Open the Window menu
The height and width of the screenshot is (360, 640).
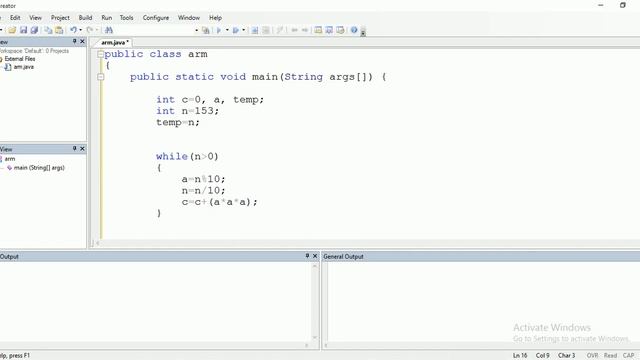[x=189, y=18]
